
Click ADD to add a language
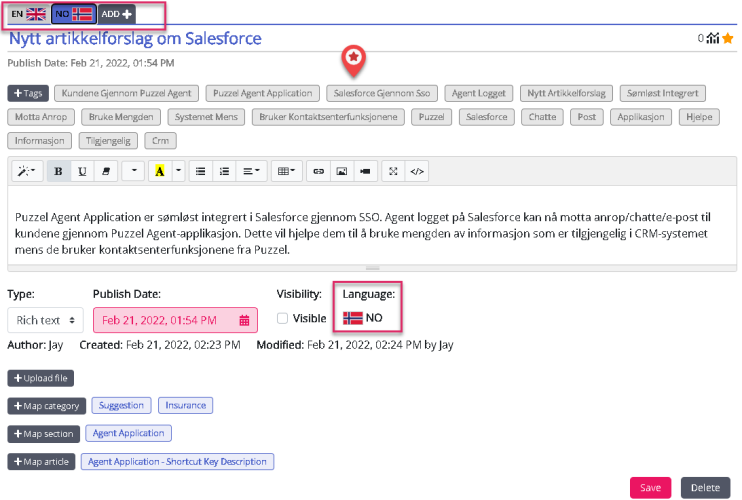coord(116,14)
